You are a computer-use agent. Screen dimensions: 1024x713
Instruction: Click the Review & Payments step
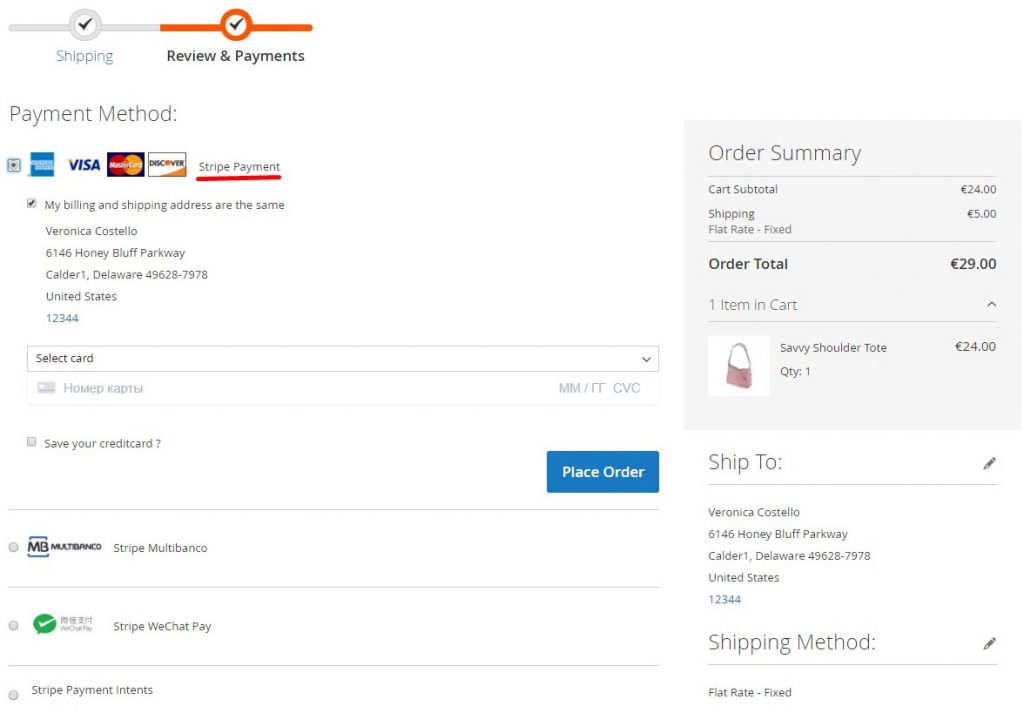pyautogui.click(x=236, y=55)
